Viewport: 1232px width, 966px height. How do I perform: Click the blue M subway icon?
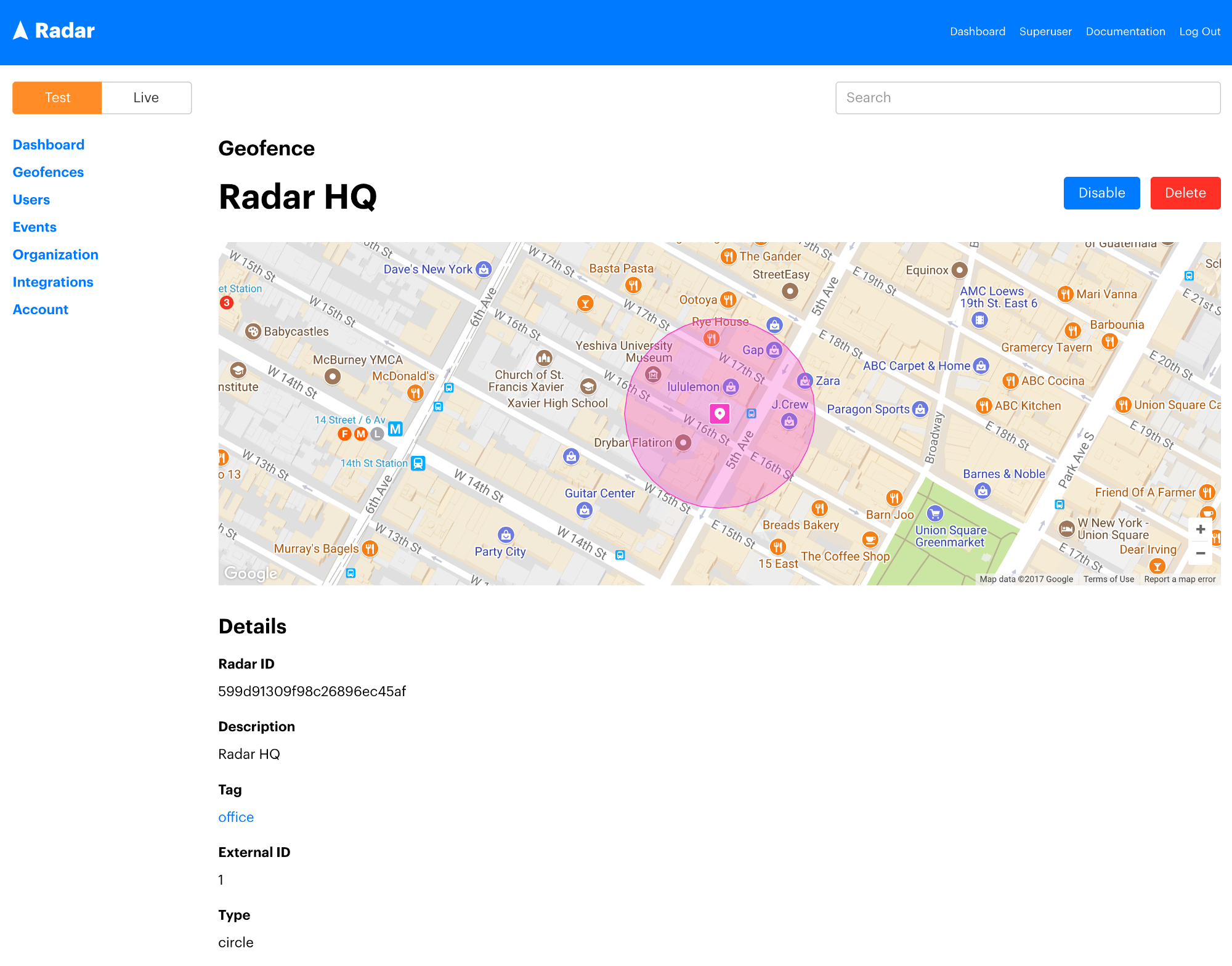(x=395, y=429)
